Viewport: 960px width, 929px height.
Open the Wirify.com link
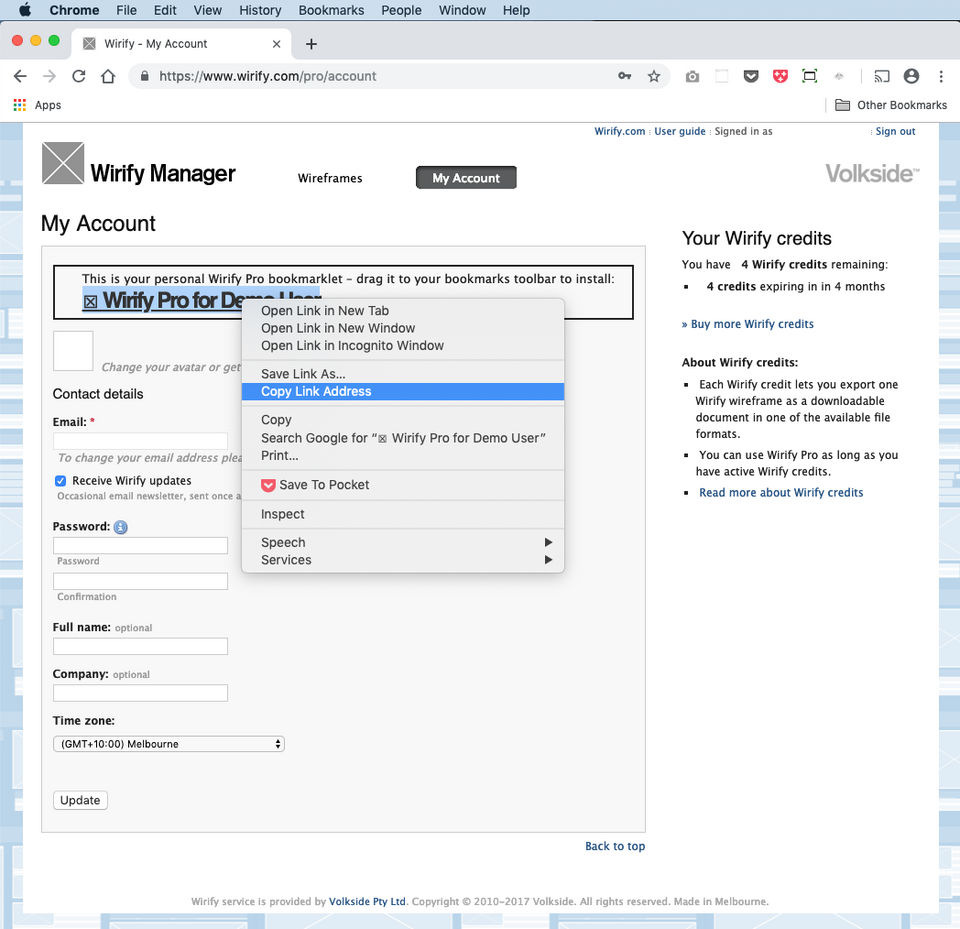click(x=620, y=131)
